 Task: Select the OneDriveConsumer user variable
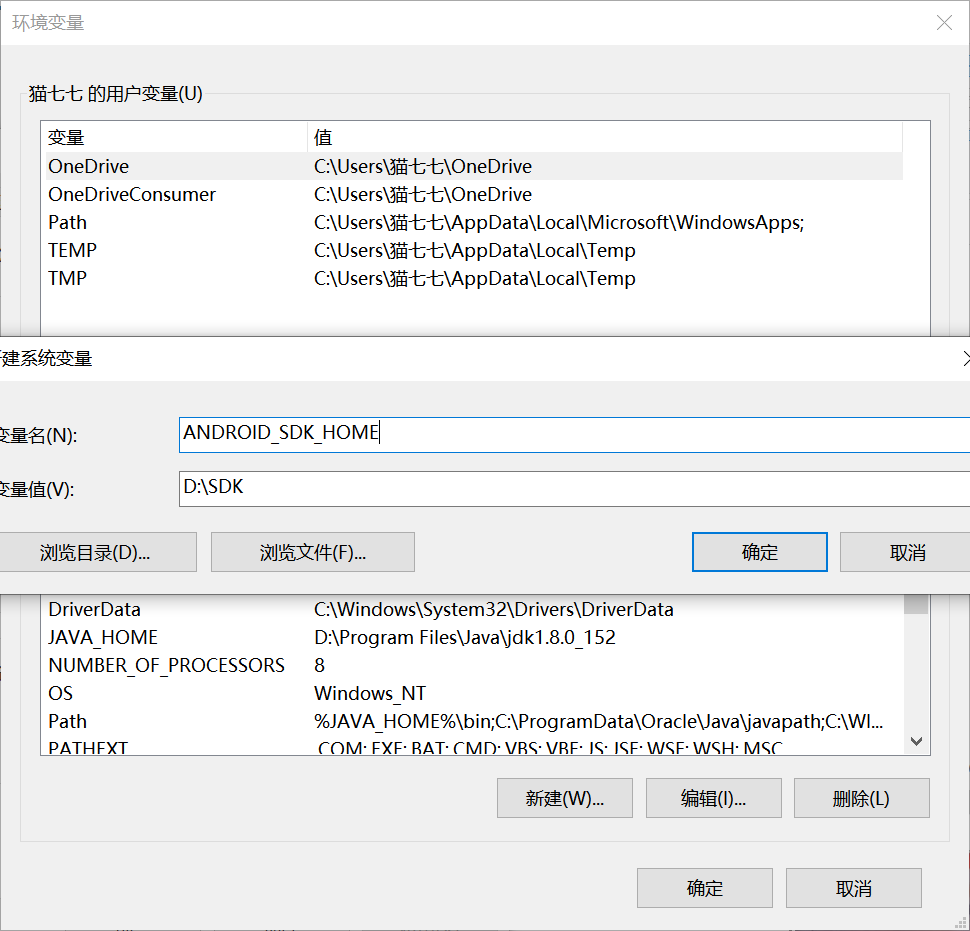[x=474, y=194]
